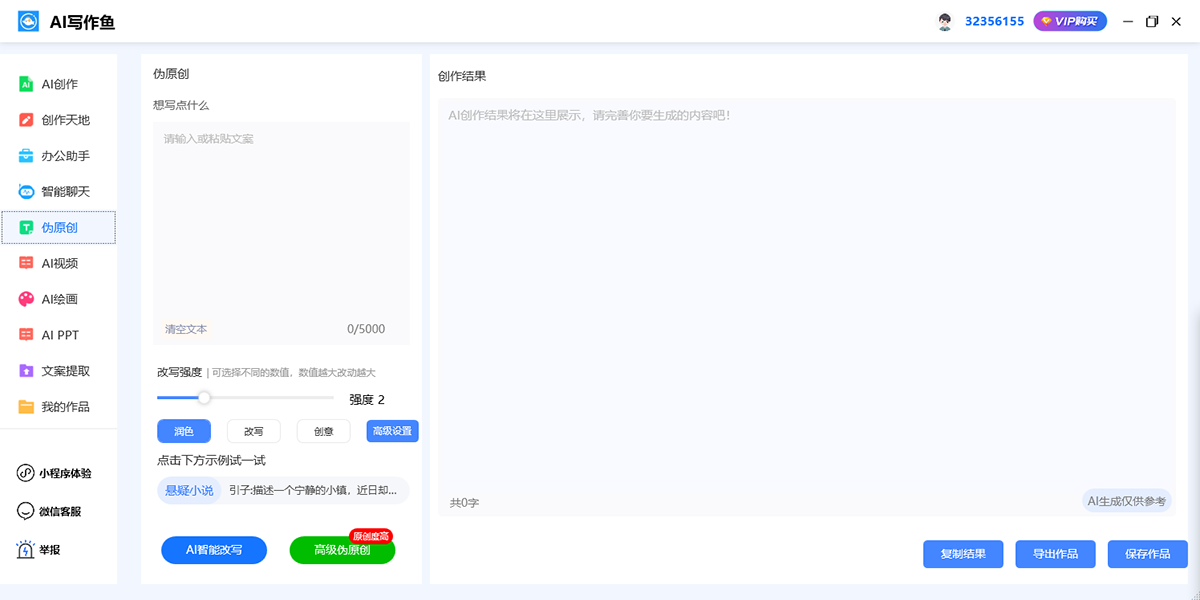
Task: Switch to 智能聊天
Action: pos(59,192)
